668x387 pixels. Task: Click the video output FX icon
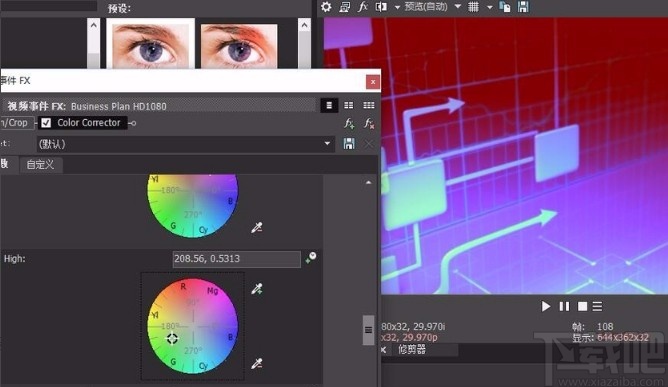click(x=363, y=6)
